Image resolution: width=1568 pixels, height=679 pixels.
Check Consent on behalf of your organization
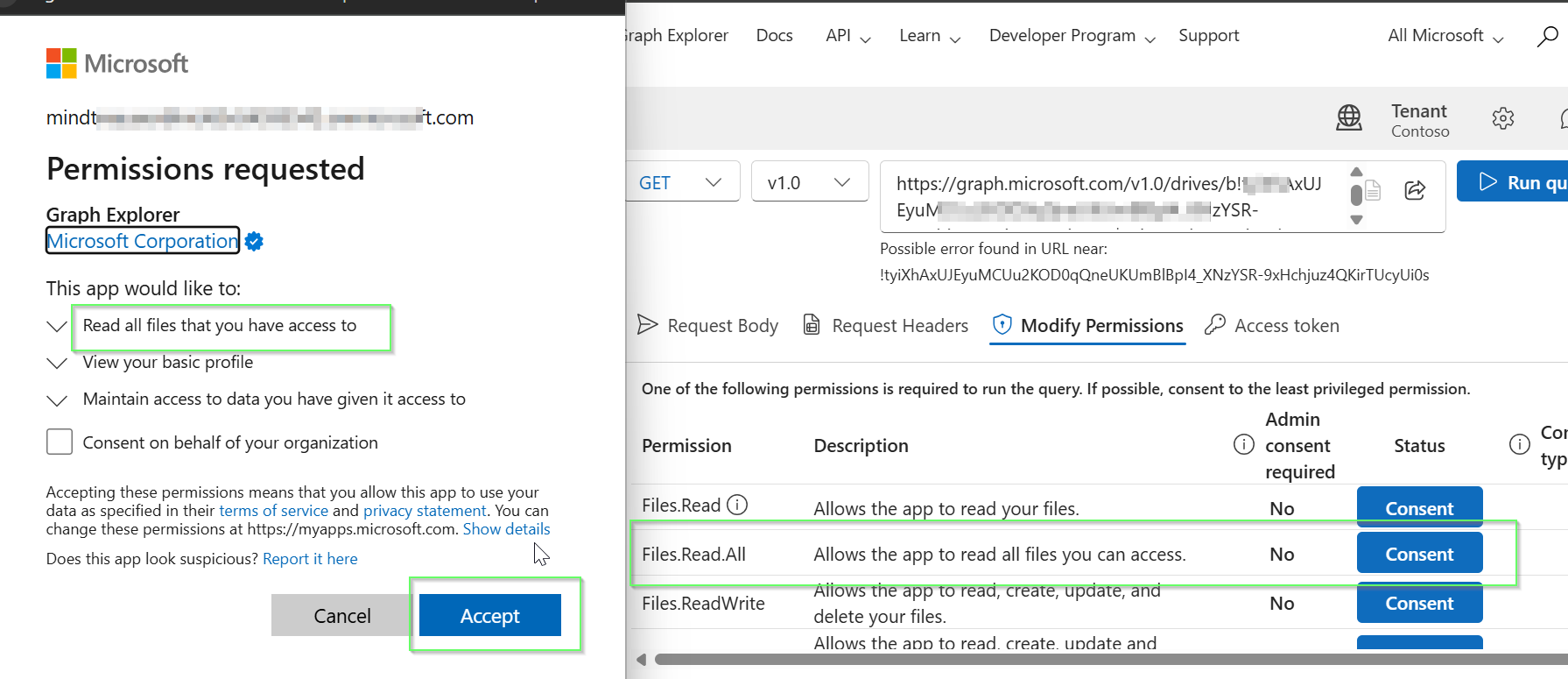point(60,442)
